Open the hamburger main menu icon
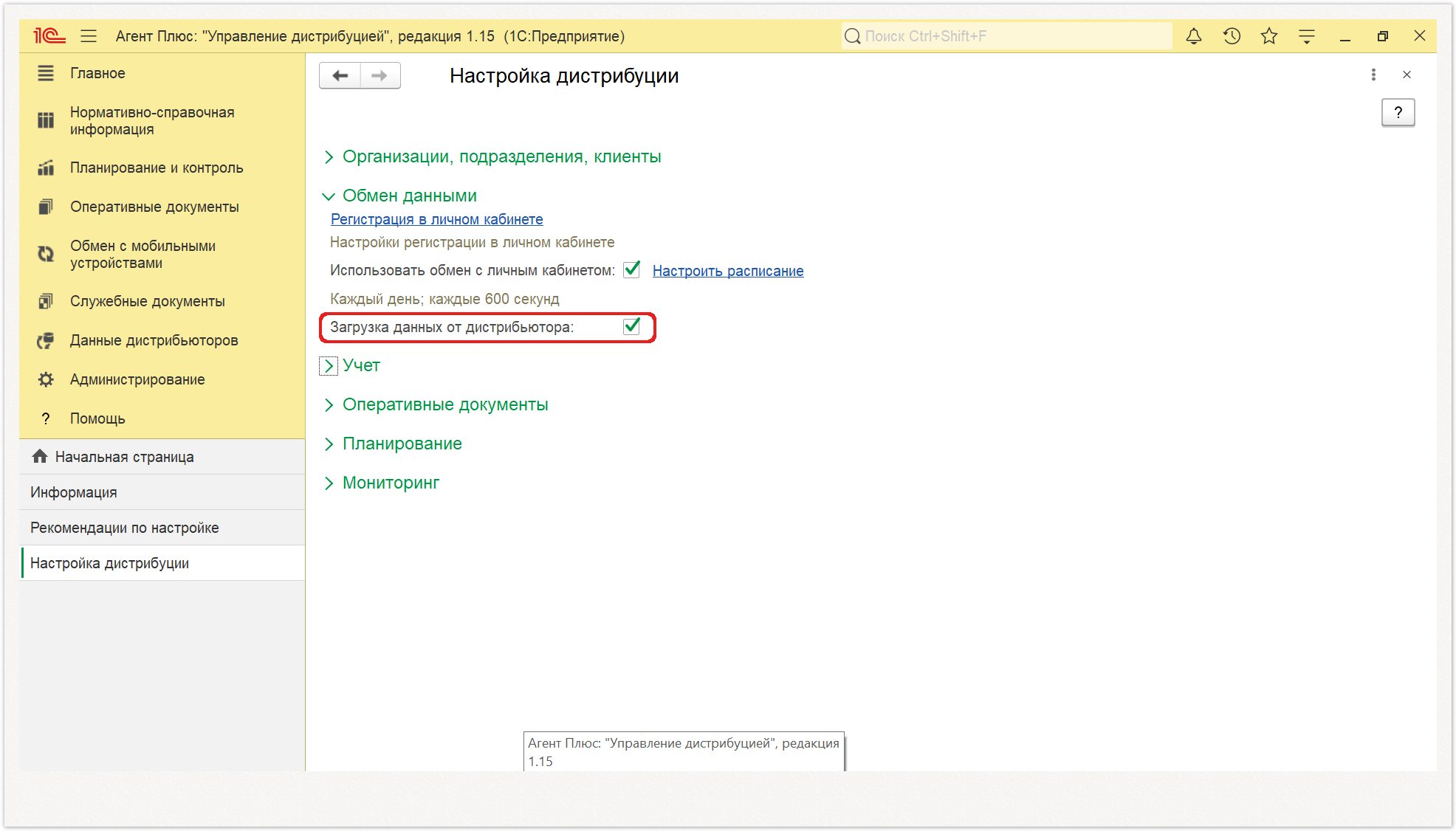The width and height of the screenshot is (1456, 831). point(89,35)
